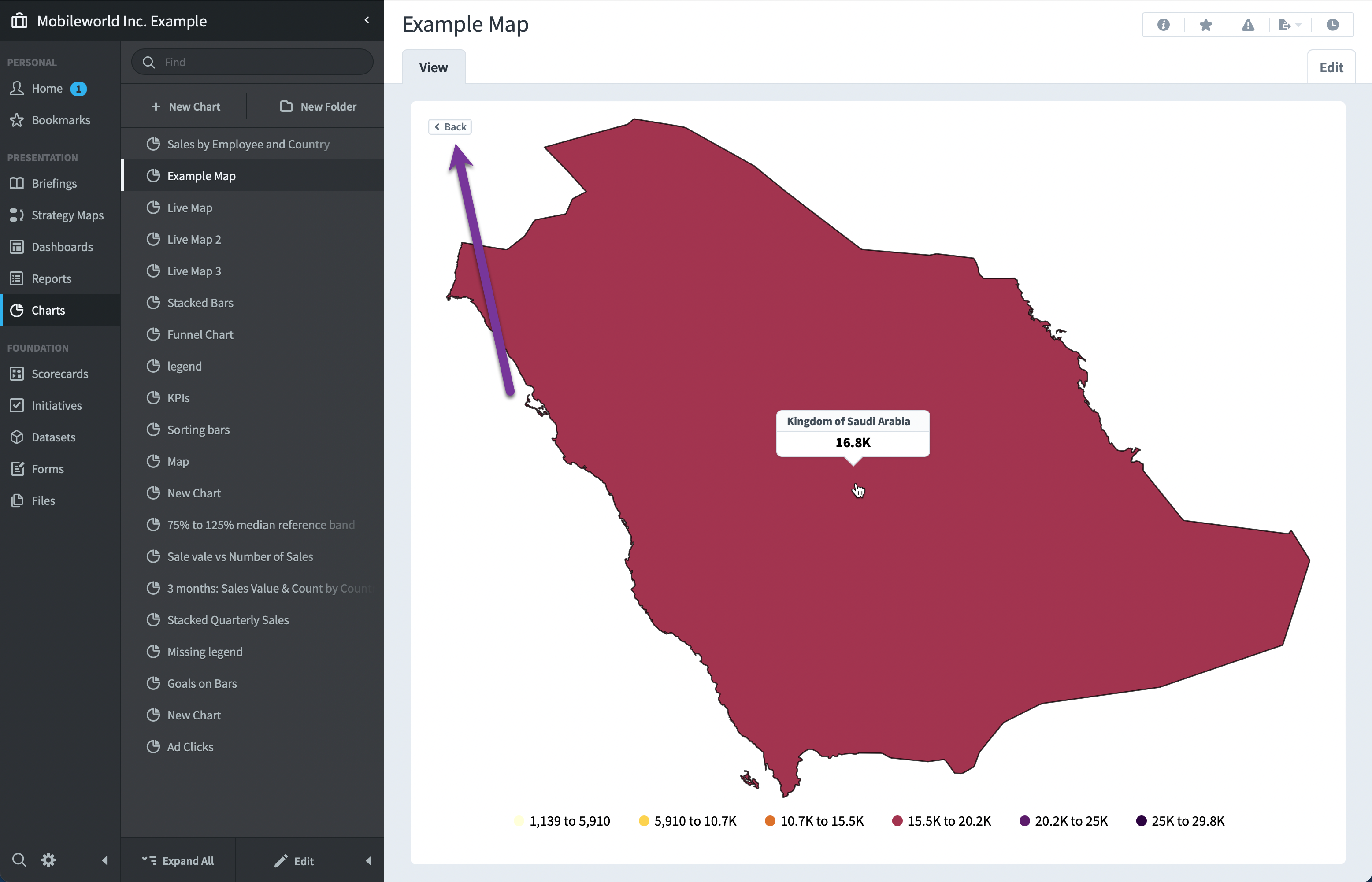
Task: Toggle the 1,139 to 5,910 legend swatch
Action: tap(519, 821)
